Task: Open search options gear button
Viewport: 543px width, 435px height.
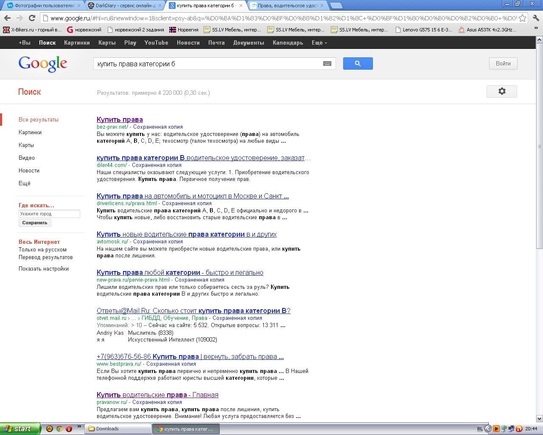Action: pos(501,91)
